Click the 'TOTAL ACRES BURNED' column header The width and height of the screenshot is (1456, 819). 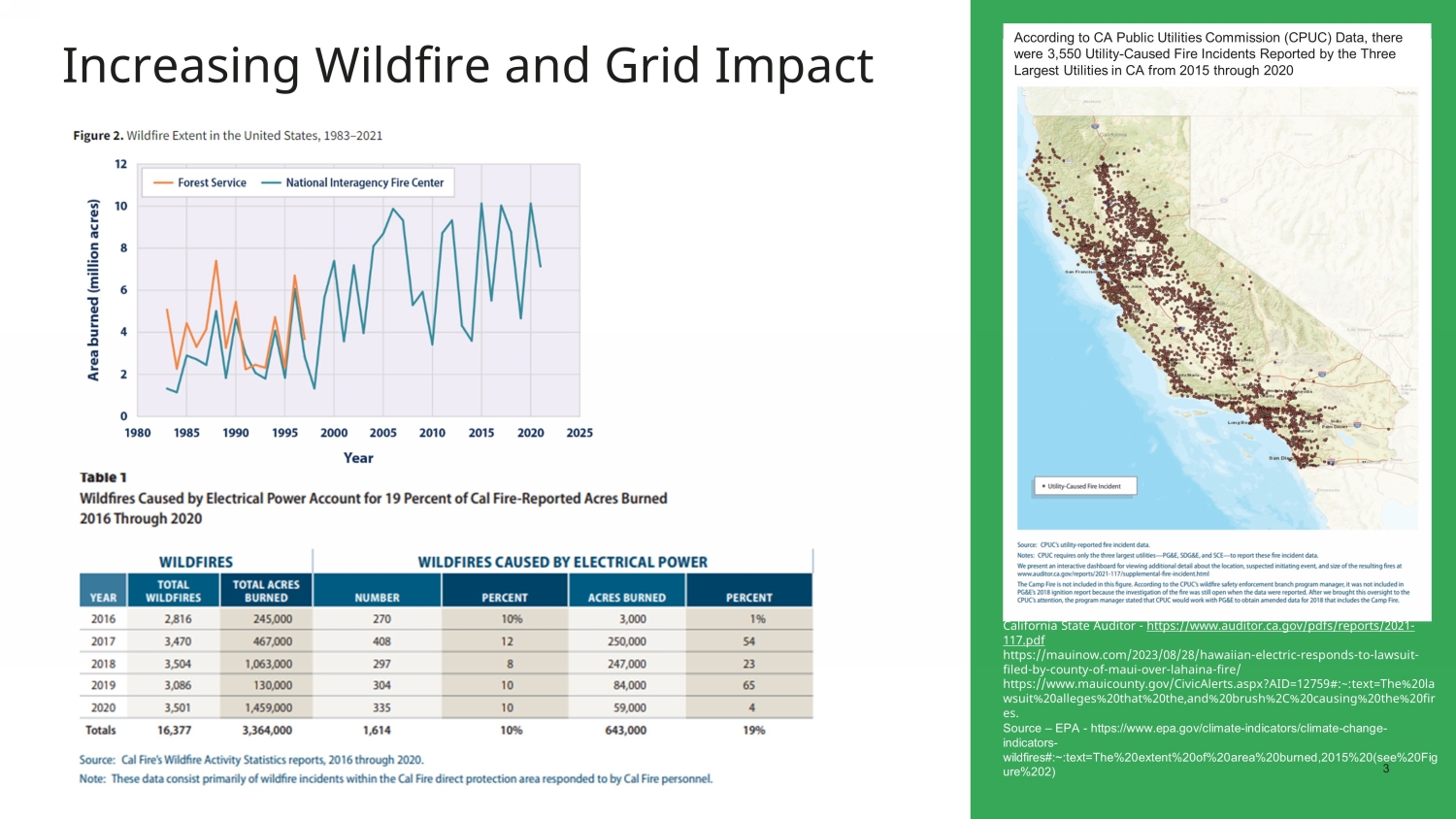[266, 591]
